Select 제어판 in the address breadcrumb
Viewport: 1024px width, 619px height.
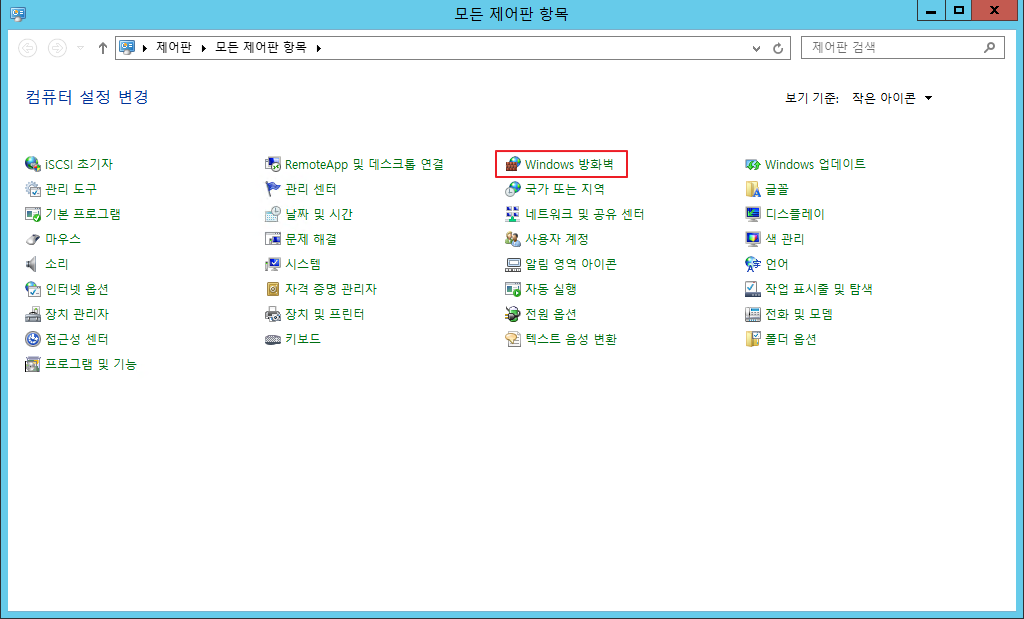[174, 48]
